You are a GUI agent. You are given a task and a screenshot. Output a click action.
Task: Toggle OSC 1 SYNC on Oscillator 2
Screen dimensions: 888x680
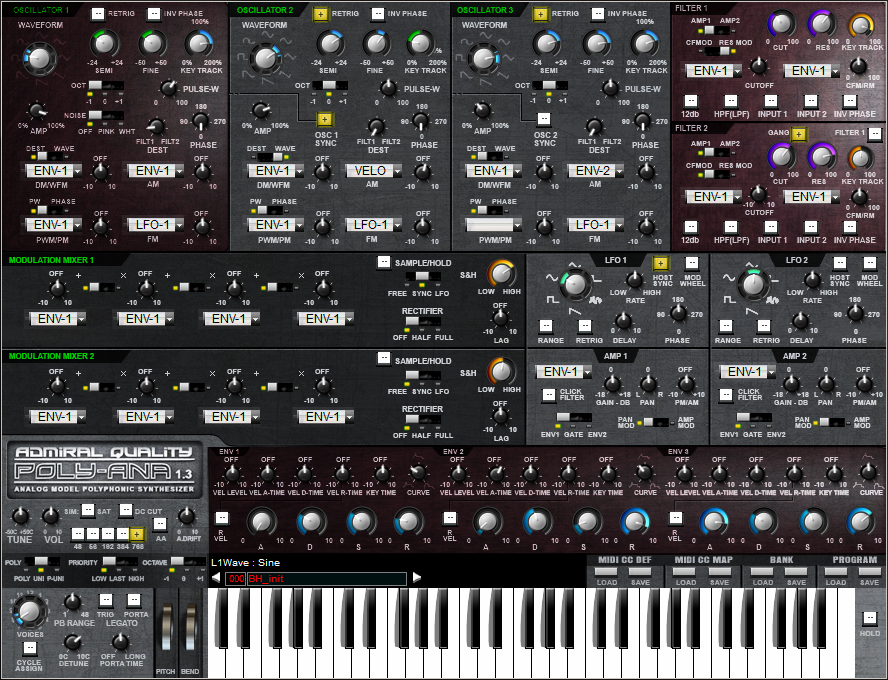324,119
